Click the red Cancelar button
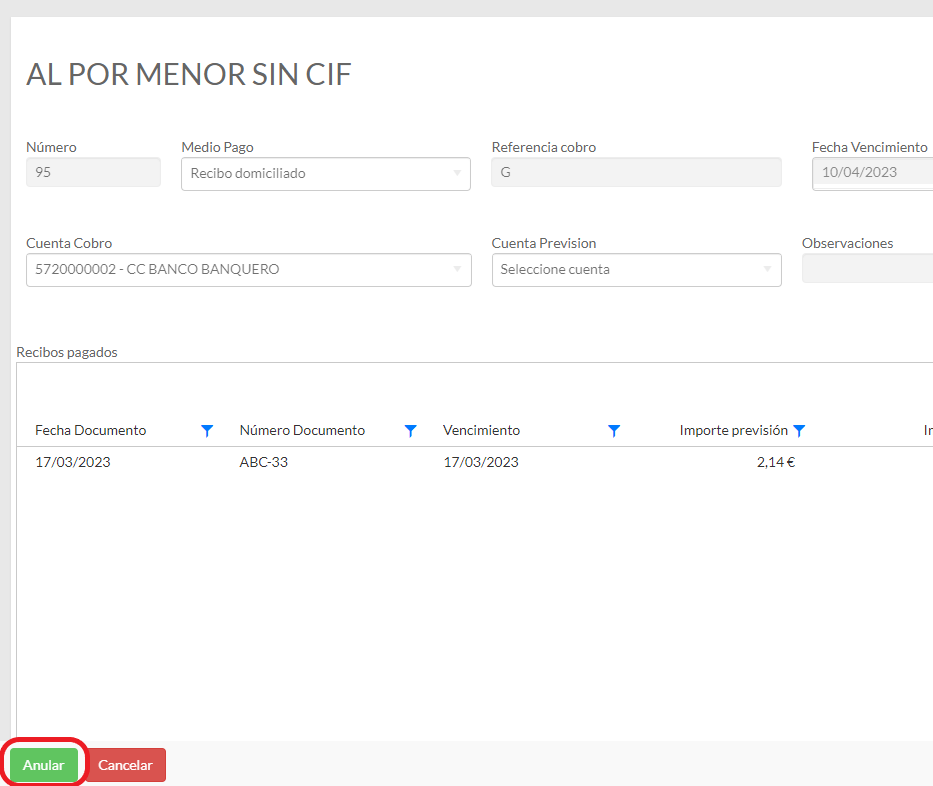 click(125, 765)
